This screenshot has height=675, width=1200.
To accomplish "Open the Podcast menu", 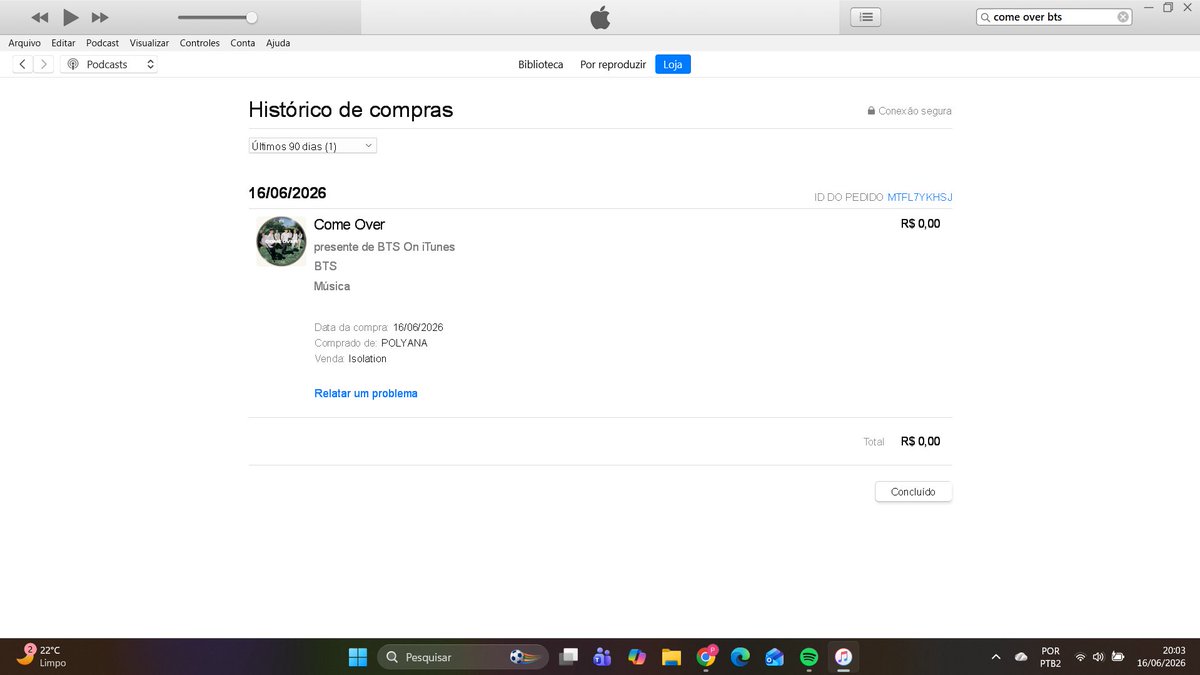I will point(102,43).
